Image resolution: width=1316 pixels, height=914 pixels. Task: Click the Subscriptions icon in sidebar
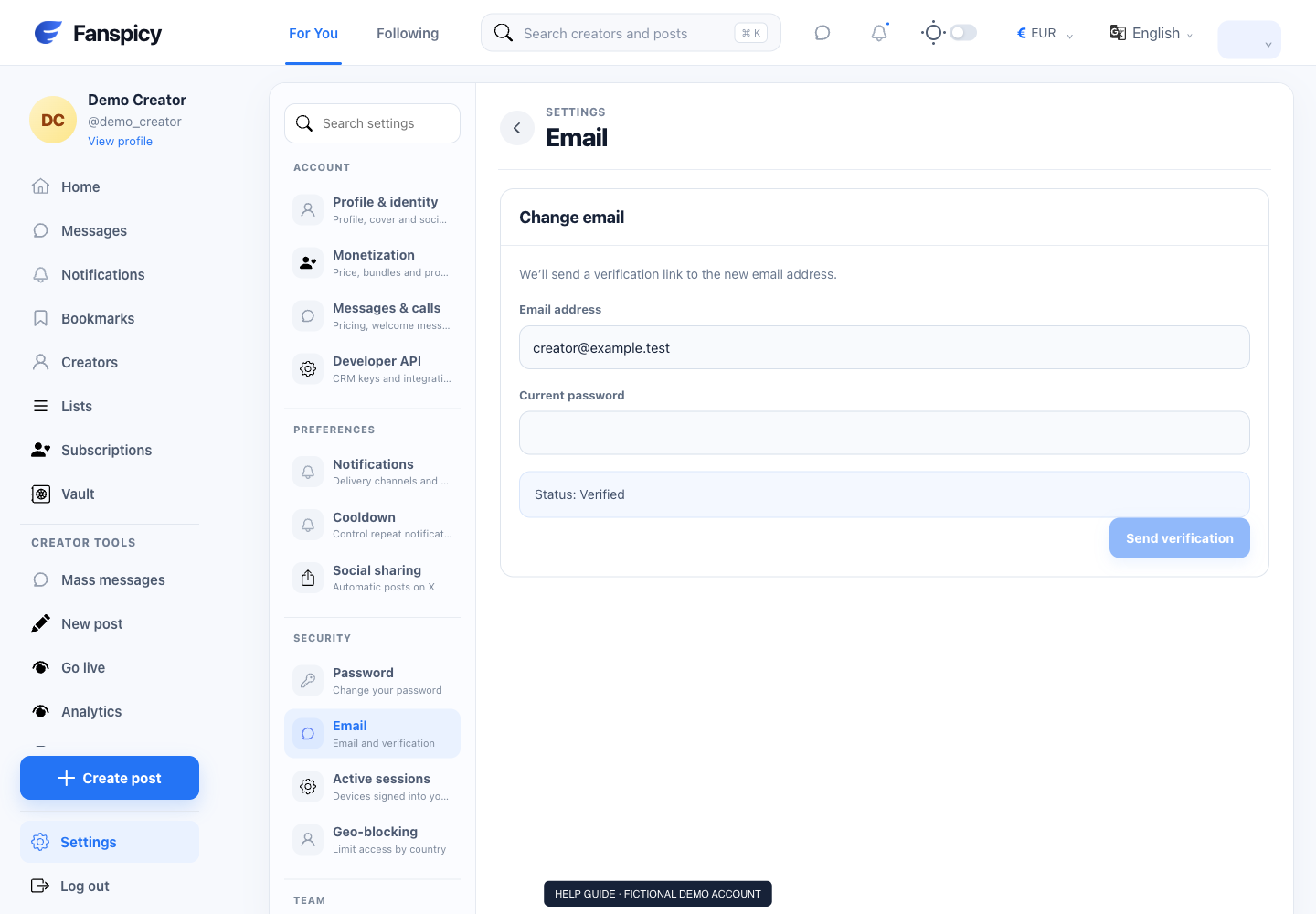[x=40, y=450]
